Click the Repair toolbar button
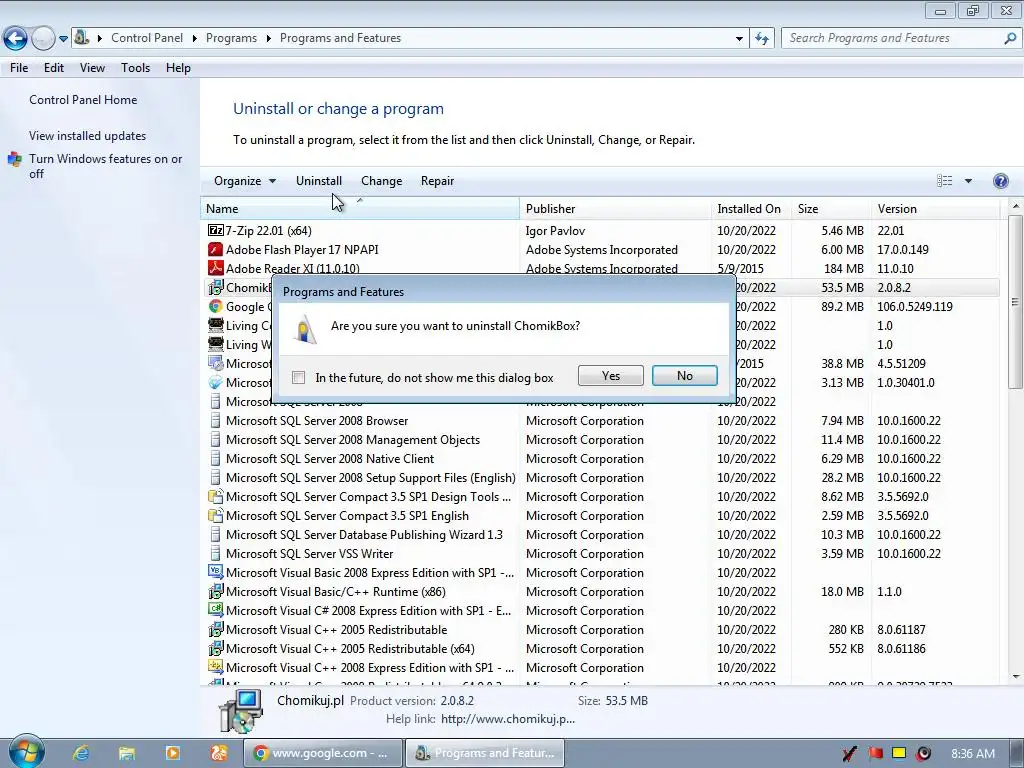1024x768 pixels. pyautogui.click(x=438, y=181)
